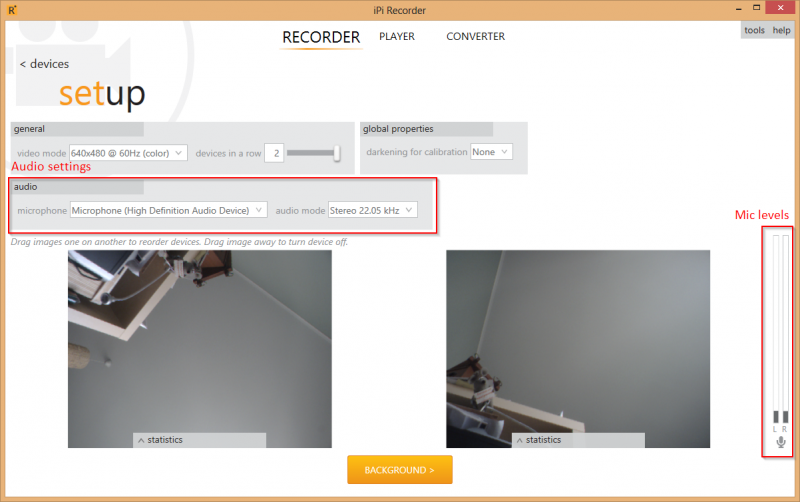Go back to devices page
The width and height of the screenshot is (800, 502).
44,64
